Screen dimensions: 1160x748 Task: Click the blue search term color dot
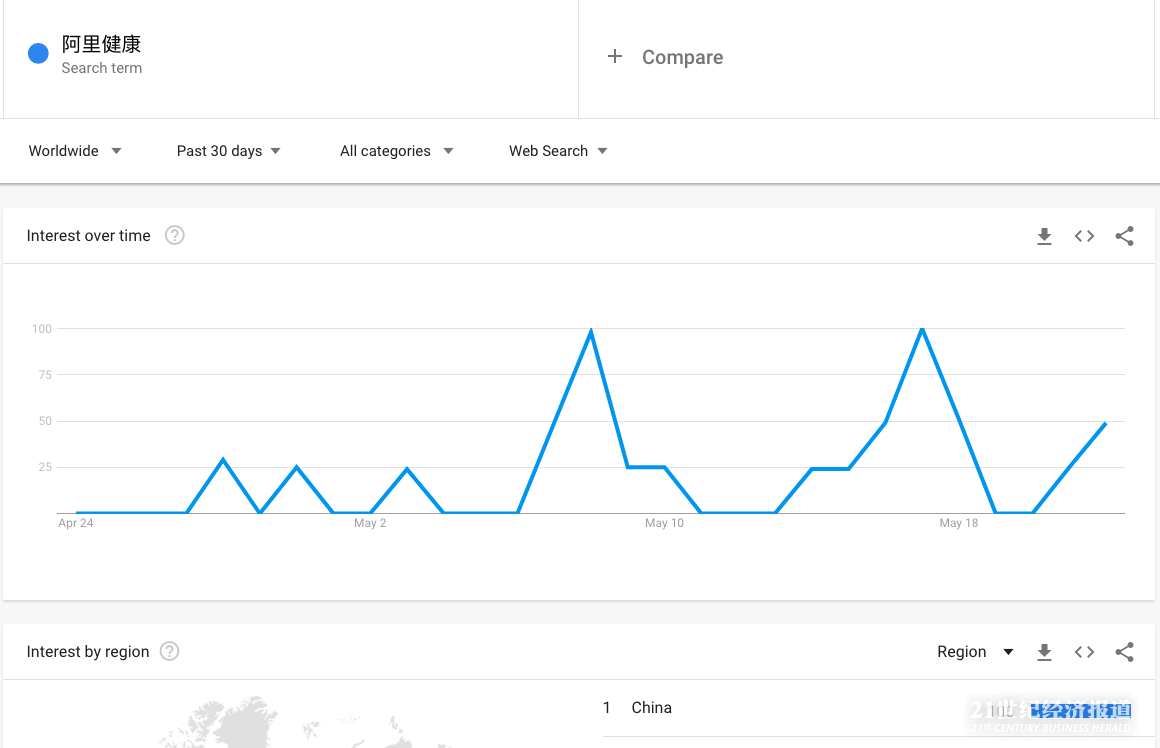coord(38,54)
